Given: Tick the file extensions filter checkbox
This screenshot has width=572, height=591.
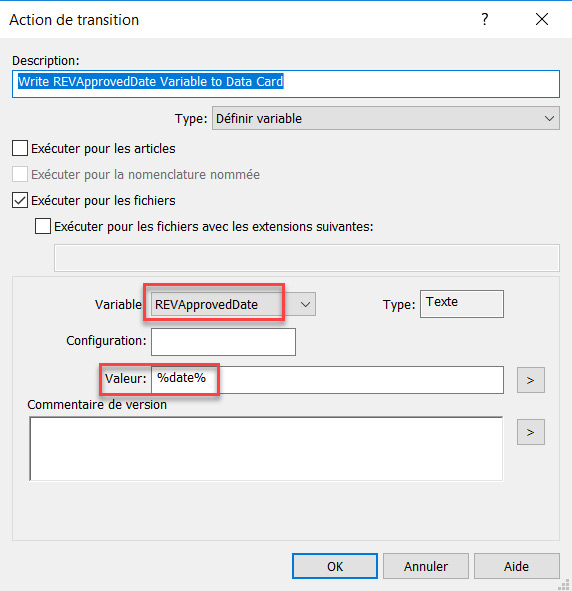Looking at the screenshot, I should (x=43, y=226).
